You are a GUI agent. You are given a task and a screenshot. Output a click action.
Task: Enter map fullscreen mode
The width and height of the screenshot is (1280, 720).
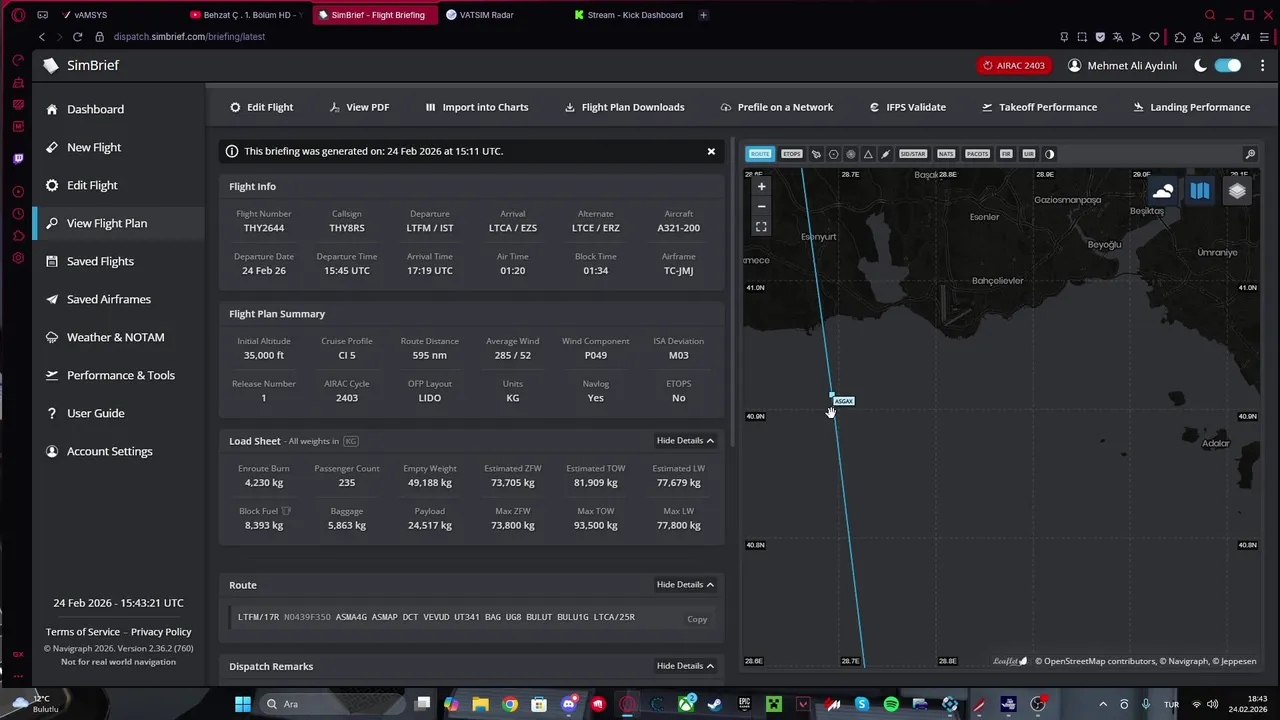pos(761,227)
